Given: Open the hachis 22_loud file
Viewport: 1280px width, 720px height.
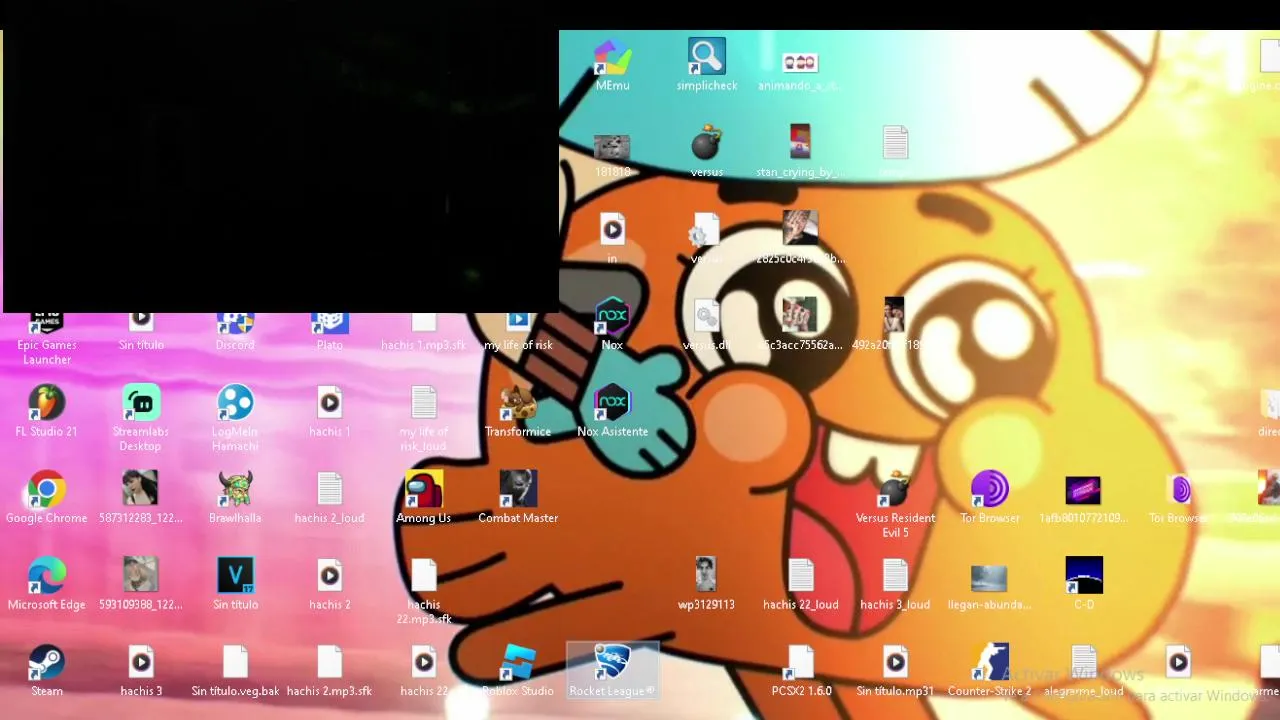Looking at the screenshot, I should (x=800, y=583).
